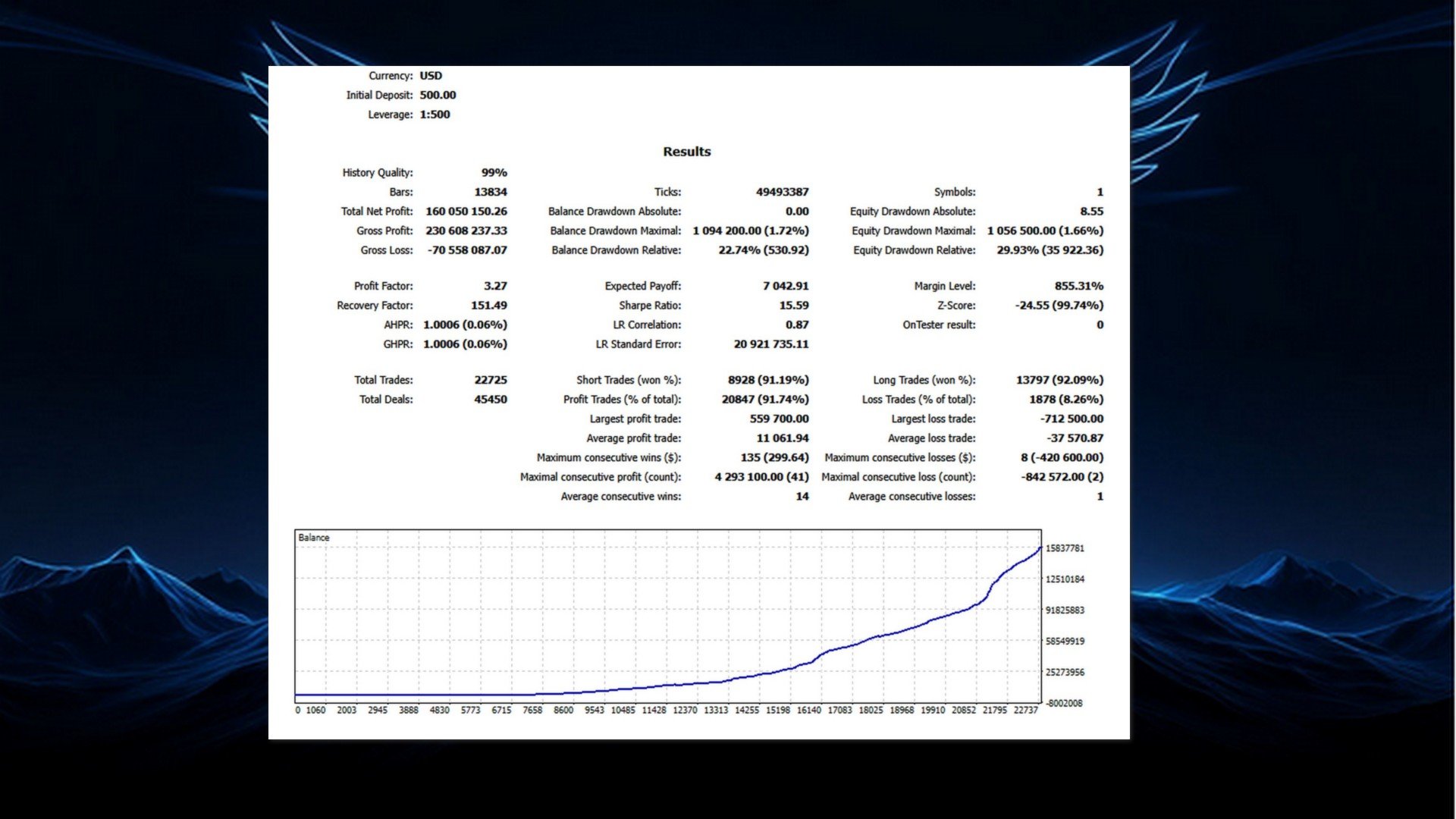Click the Recovery Factor value 151.49
This screenshot has width=1456, height=819.
(x=488, y=306)
